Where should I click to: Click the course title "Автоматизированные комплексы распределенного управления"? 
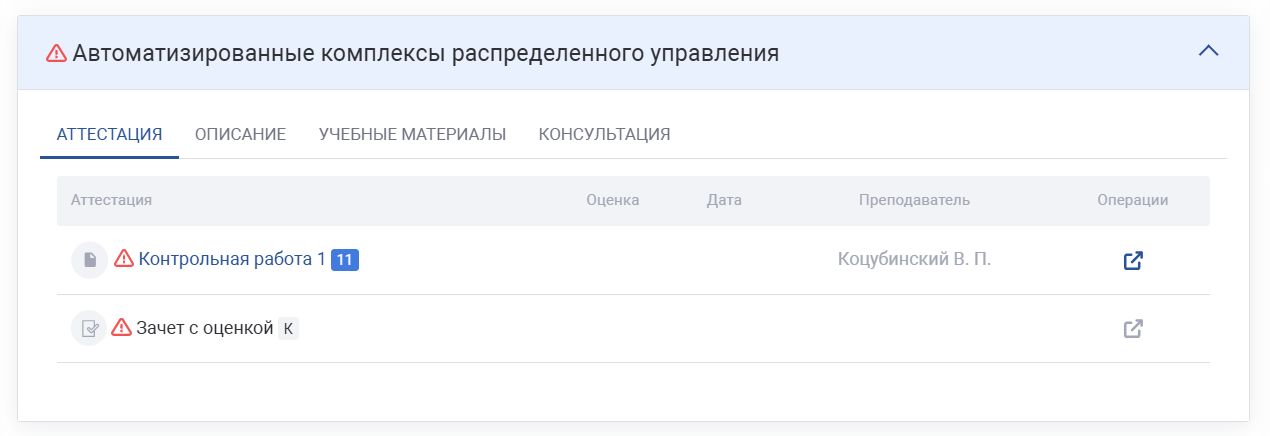(x=426, y=53)
